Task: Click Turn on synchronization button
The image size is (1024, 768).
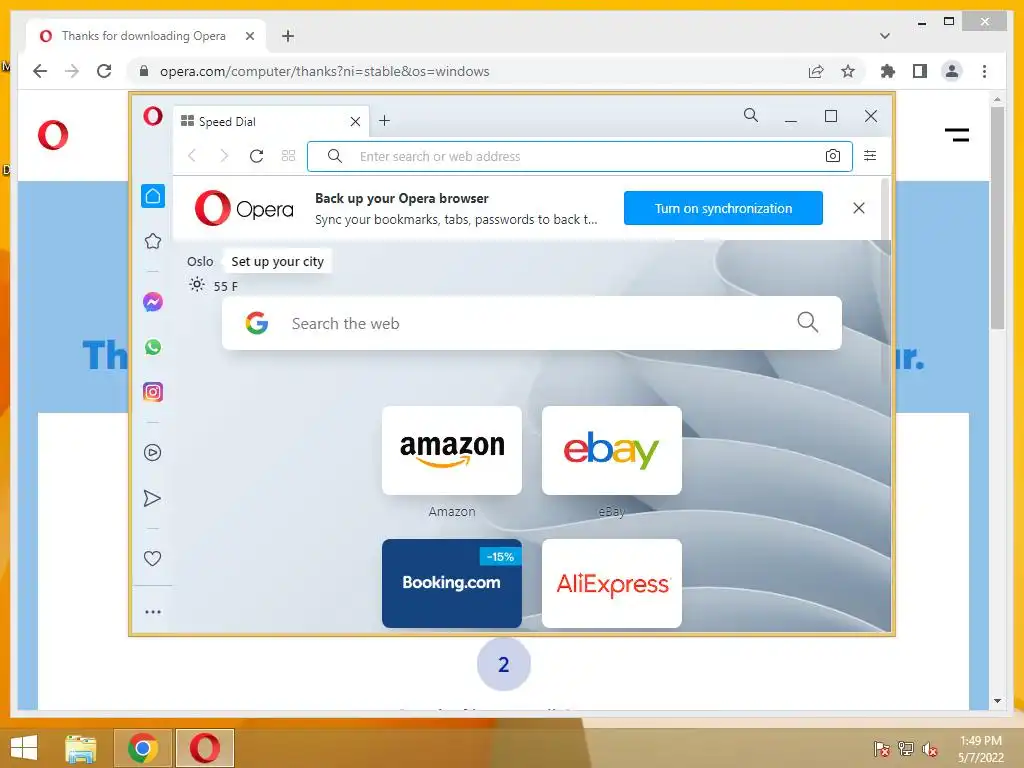Action: pos(723,208)
